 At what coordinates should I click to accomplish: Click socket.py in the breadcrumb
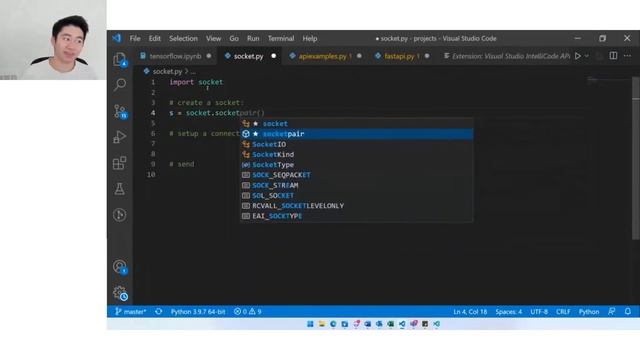coord(167,71)
